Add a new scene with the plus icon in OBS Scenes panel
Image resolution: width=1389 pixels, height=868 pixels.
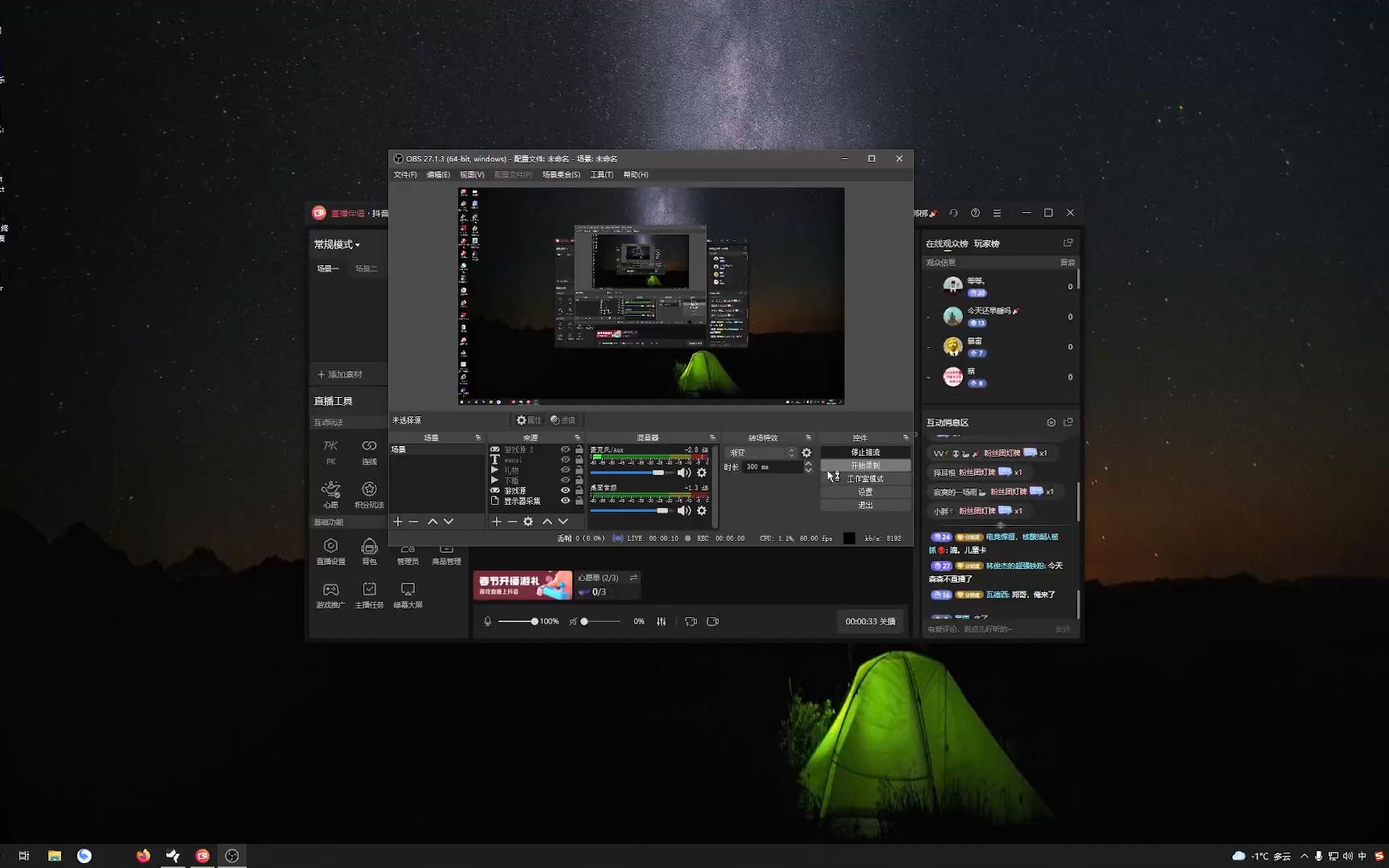tap(397, 522)
